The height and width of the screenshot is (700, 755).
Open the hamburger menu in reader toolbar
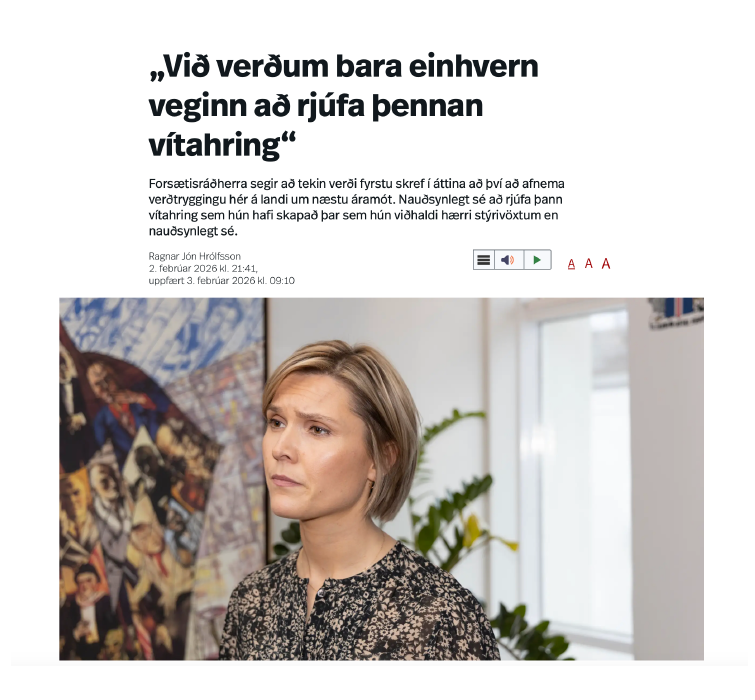click(x=483, y=260)
